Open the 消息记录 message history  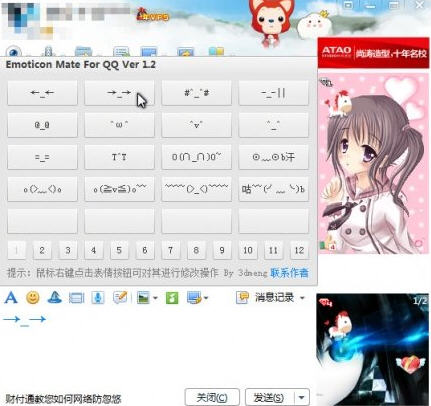(x=274, y=297)
